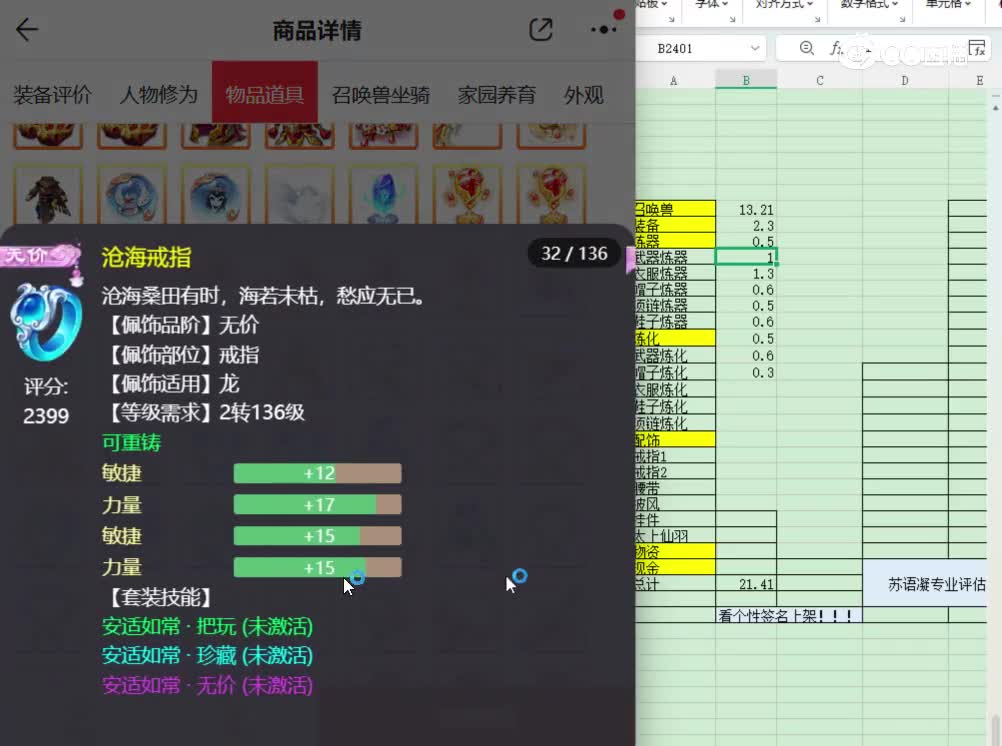Select the white feather item thumbnail
The width and height of the screenshot is (1002, 746).
tap(300, 195)
